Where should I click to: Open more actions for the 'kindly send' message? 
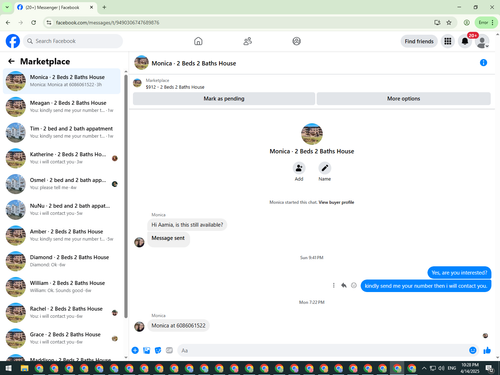(x=333, y=285)
